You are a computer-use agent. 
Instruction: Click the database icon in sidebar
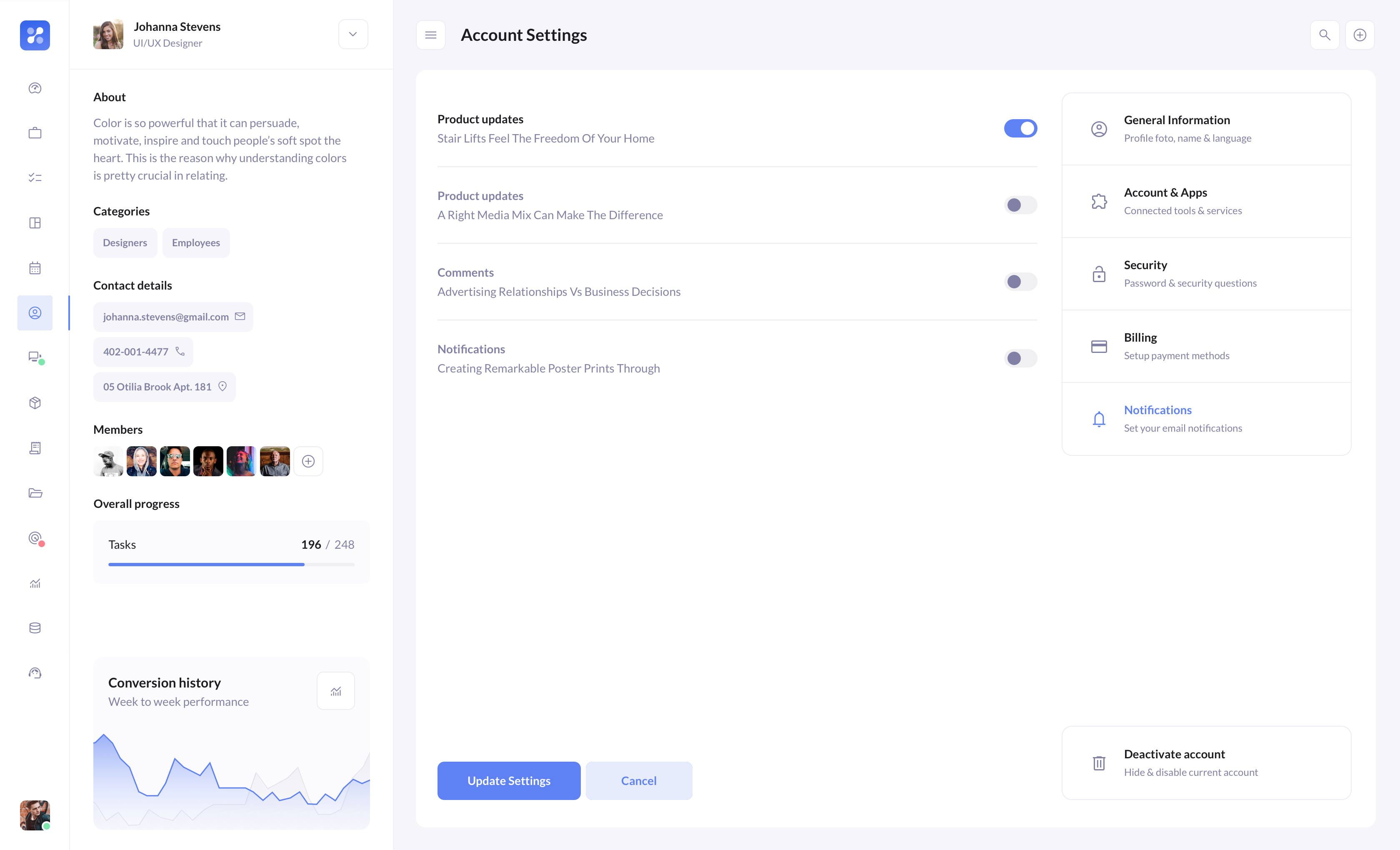35,628
